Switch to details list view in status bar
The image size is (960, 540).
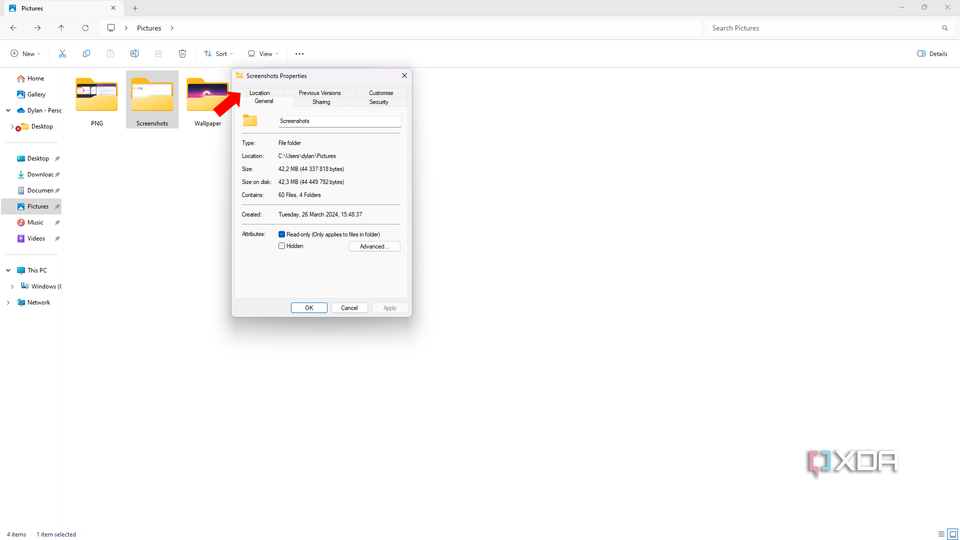tap(941, 534)
